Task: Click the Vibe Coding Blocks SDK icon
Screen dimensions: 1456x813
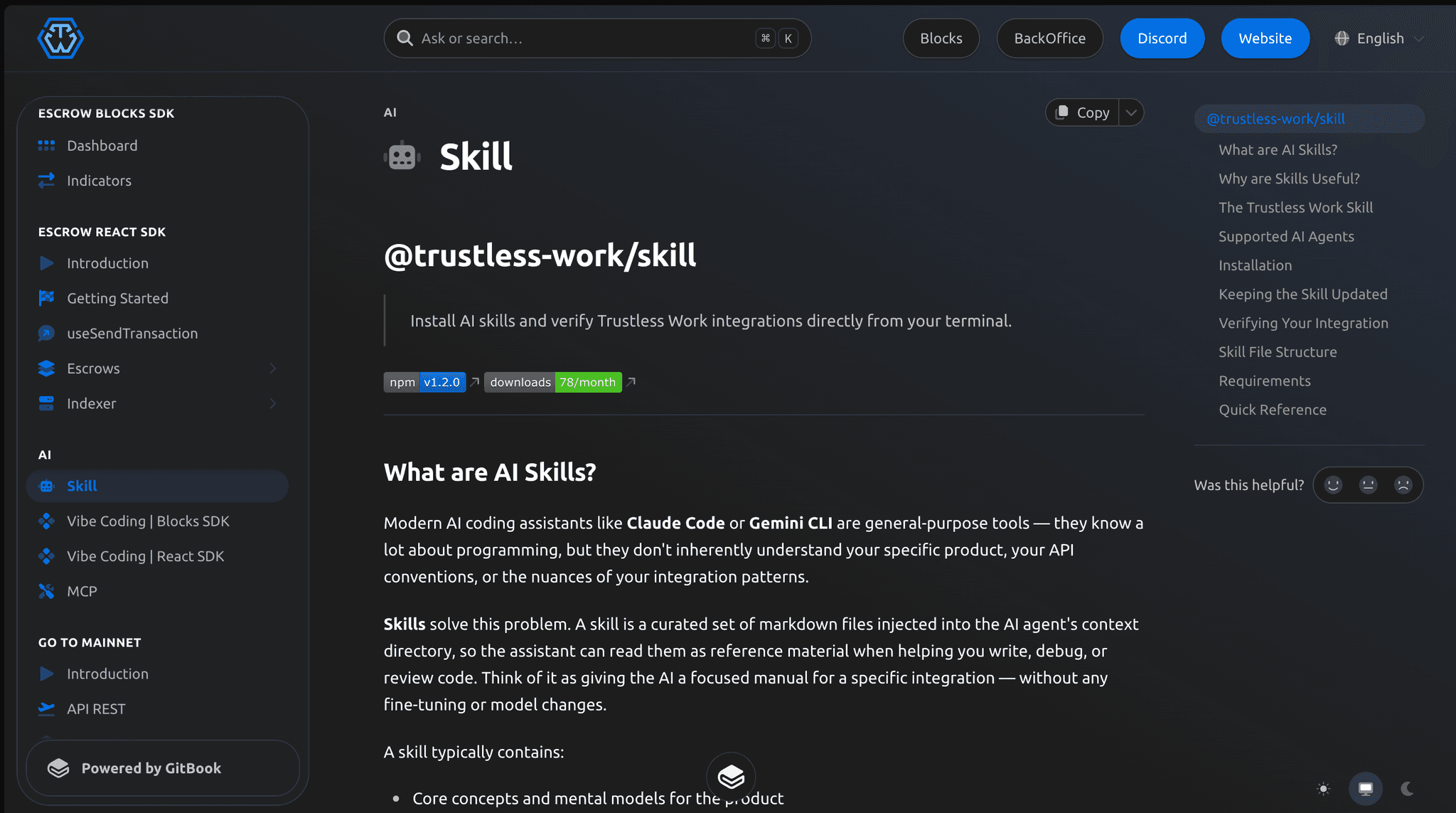Action: tap(46, 521)
